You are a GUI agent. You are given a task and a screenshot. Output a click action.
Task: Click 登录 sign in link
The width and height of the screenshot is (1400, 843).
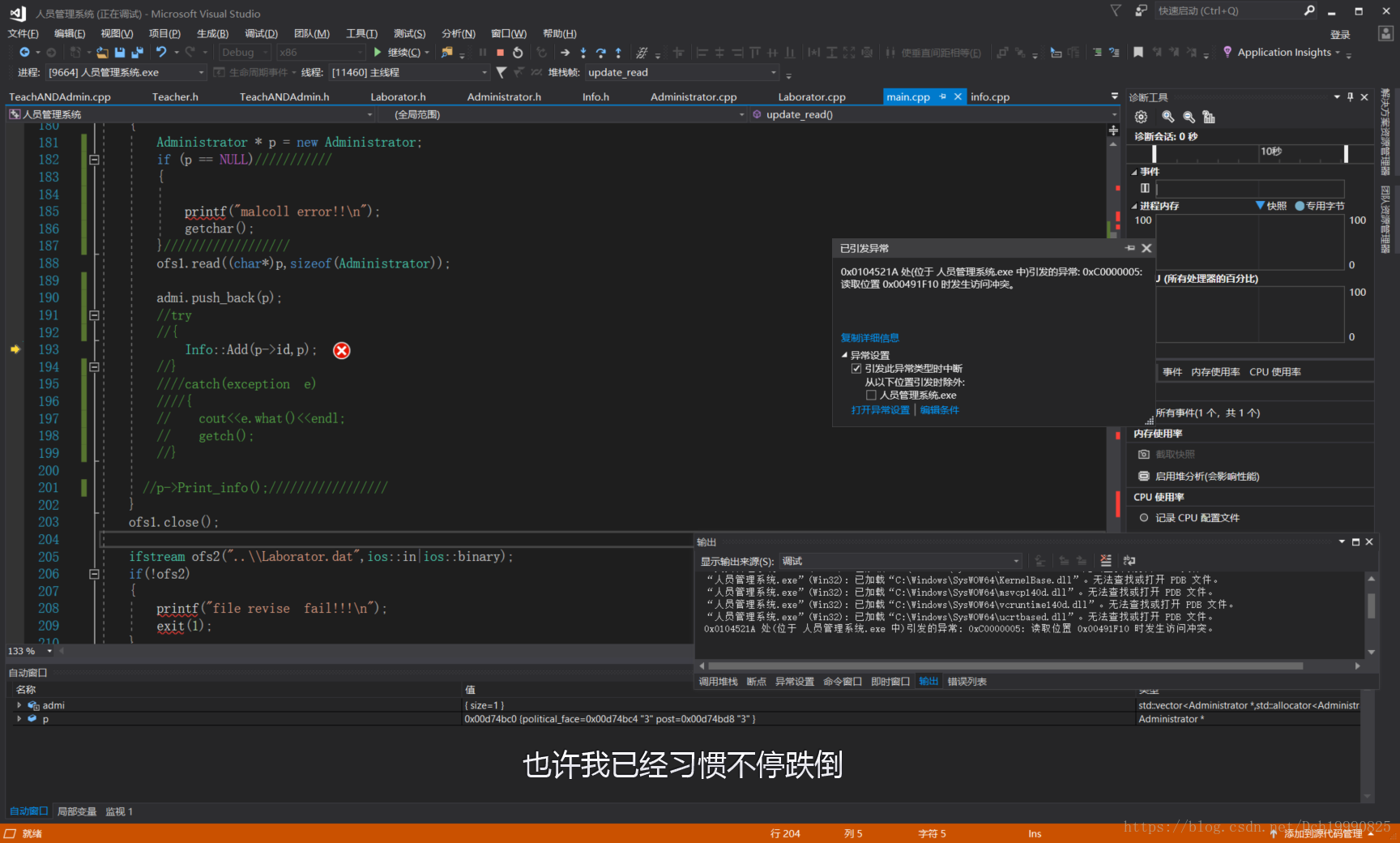click(1340, 35)
